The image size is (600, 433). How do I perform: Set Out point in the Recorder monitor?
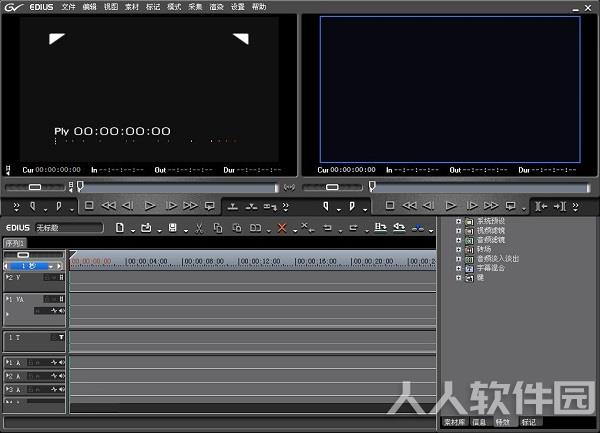coord(352,207)
